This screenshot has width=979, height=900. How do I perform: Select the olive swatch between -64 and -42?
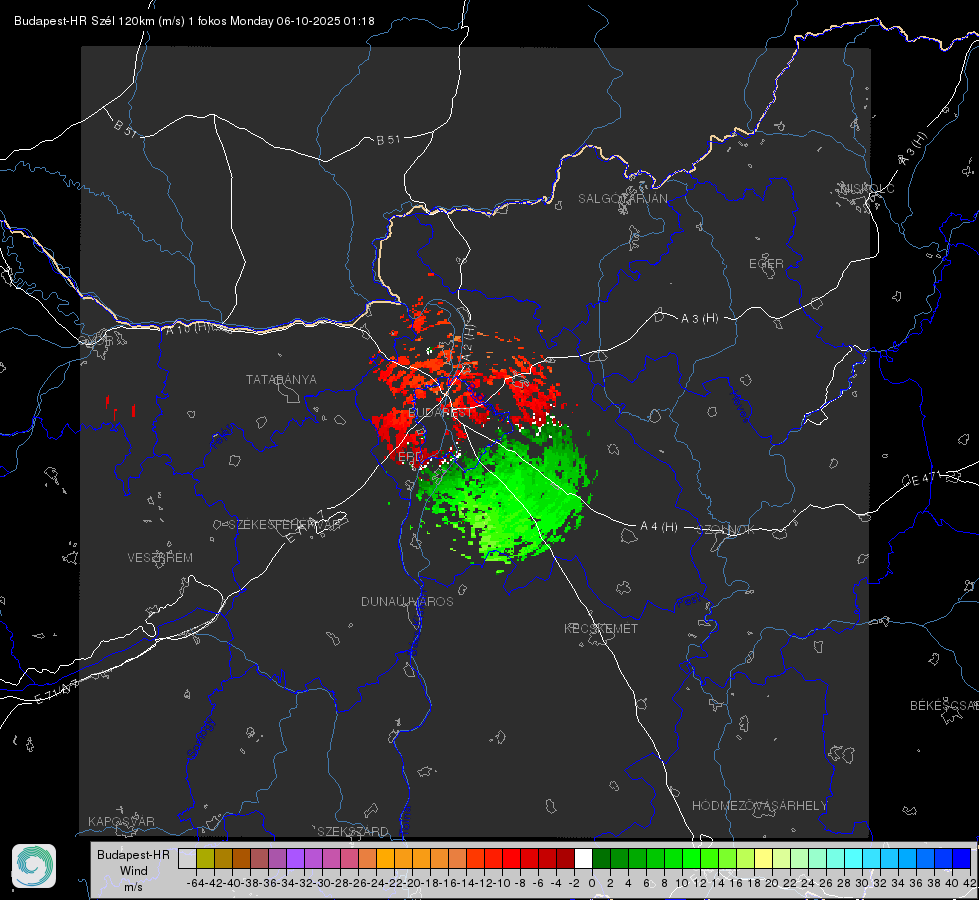205,858
